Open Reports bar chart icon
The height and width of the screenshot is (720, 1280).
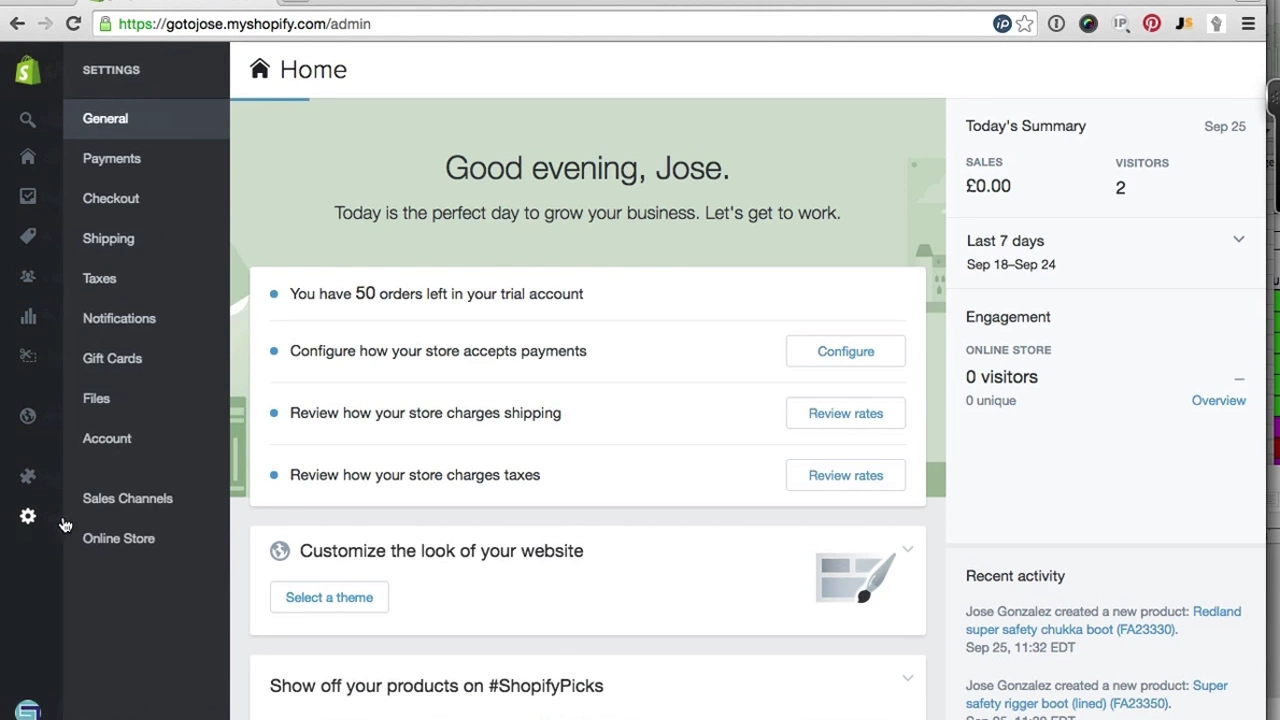tap(28, 317)
